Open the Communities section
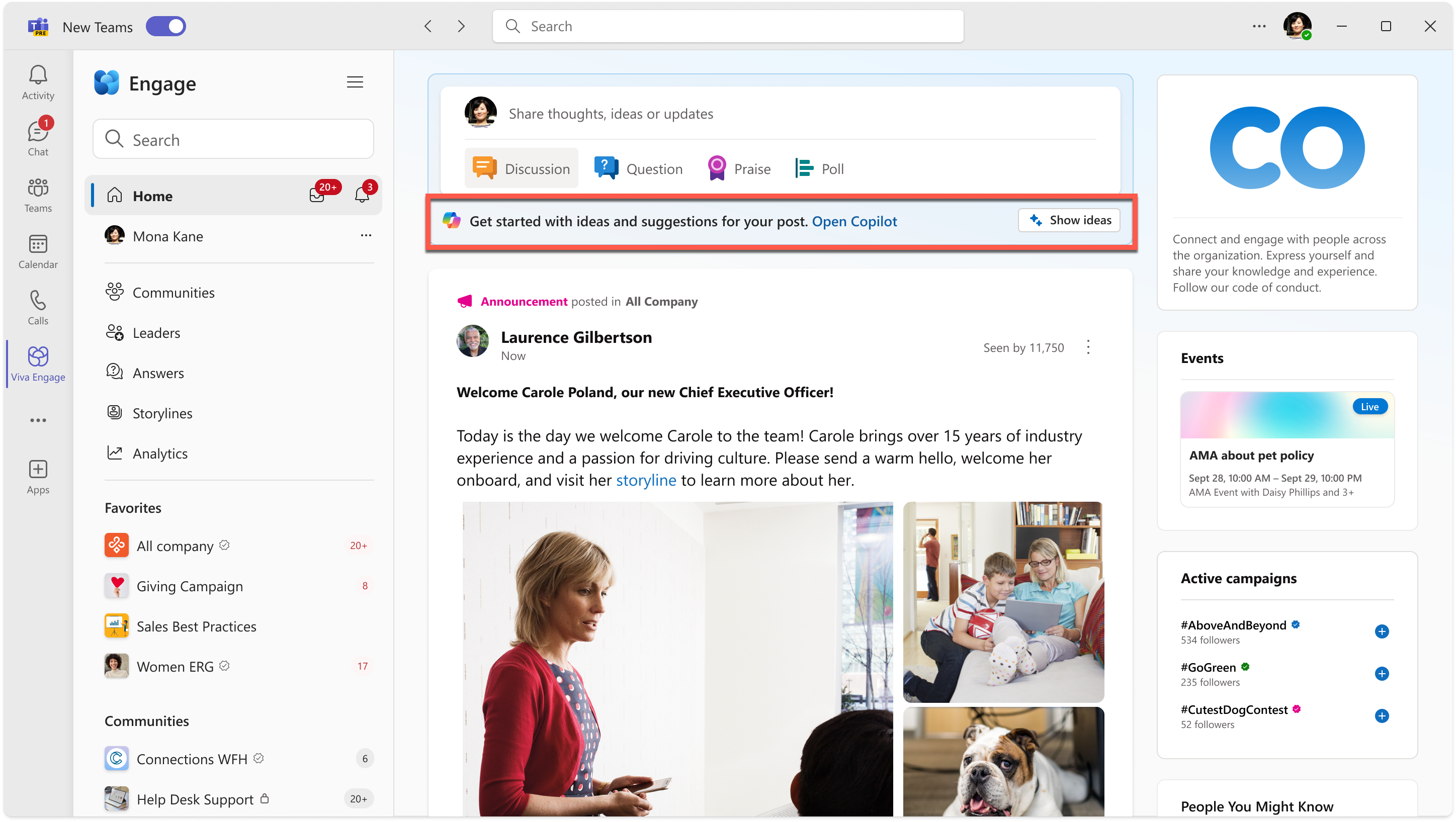 coord(175,292)
